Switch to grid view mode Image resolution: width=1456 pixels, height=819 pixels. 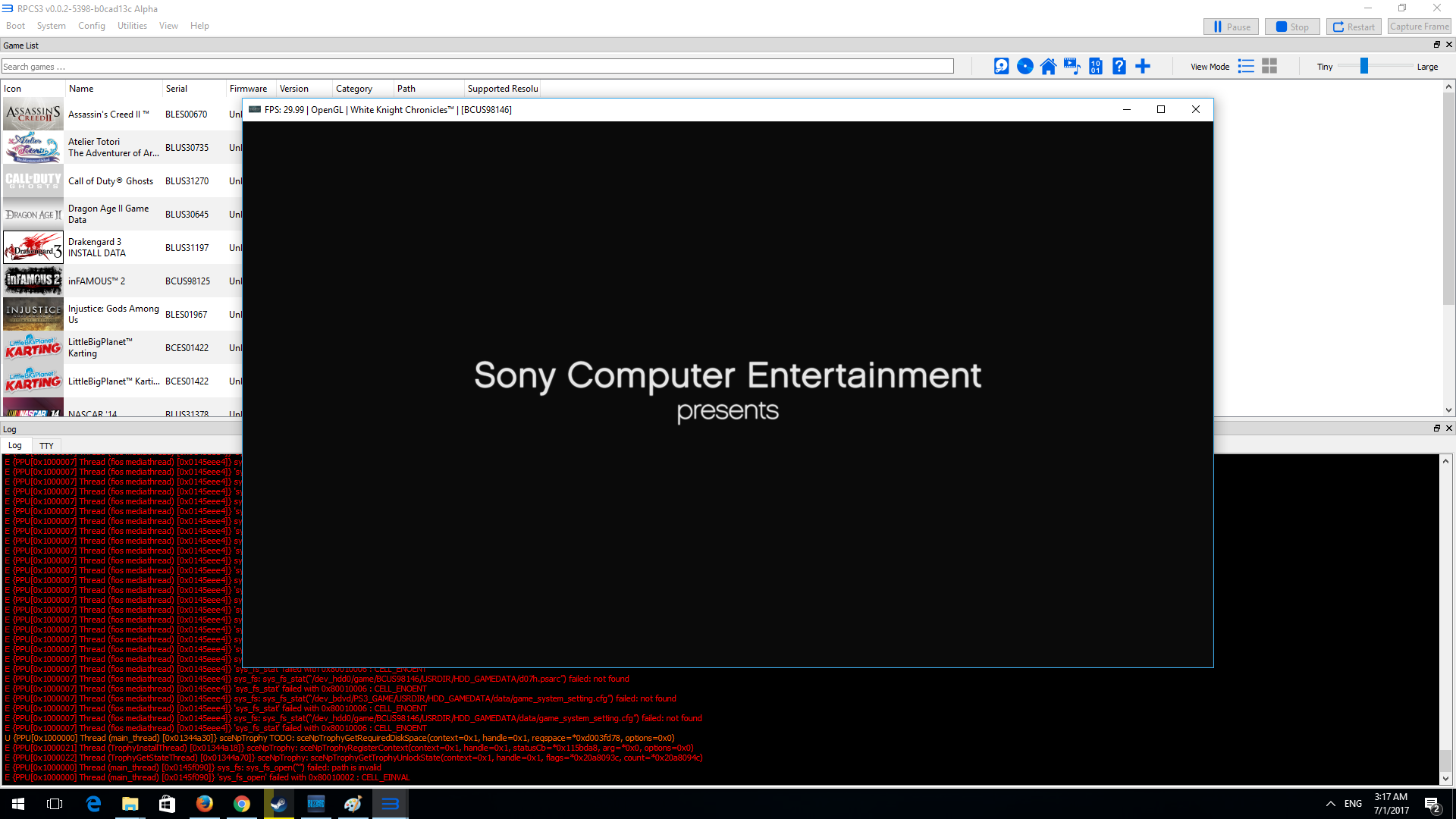[1269, 67]
